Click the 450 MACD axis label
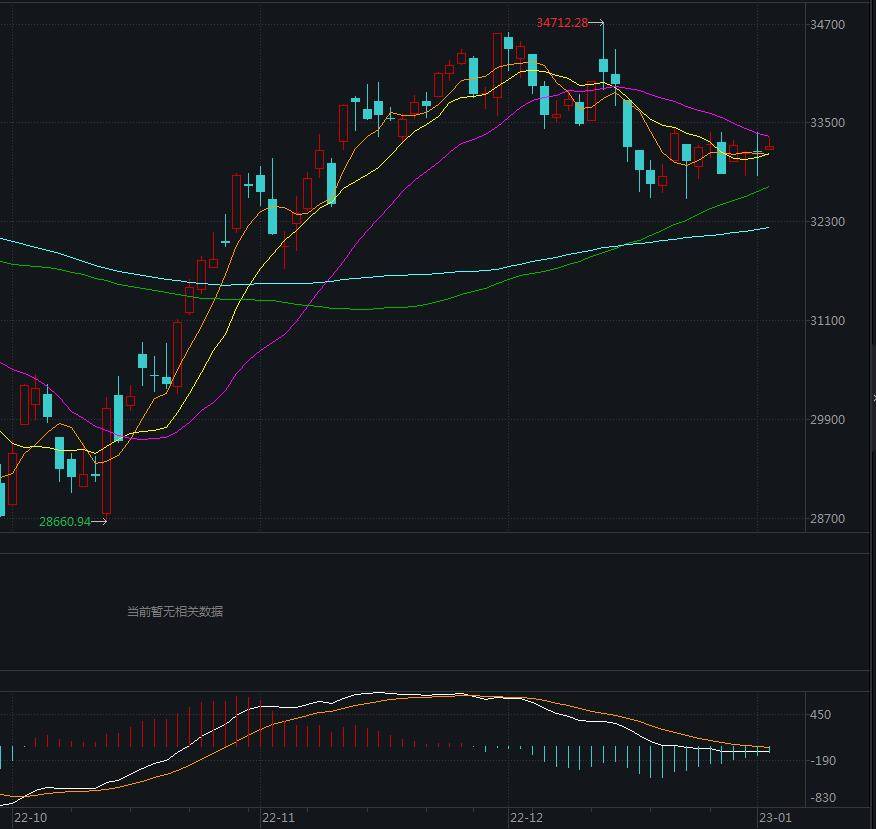 coord(821,714)
